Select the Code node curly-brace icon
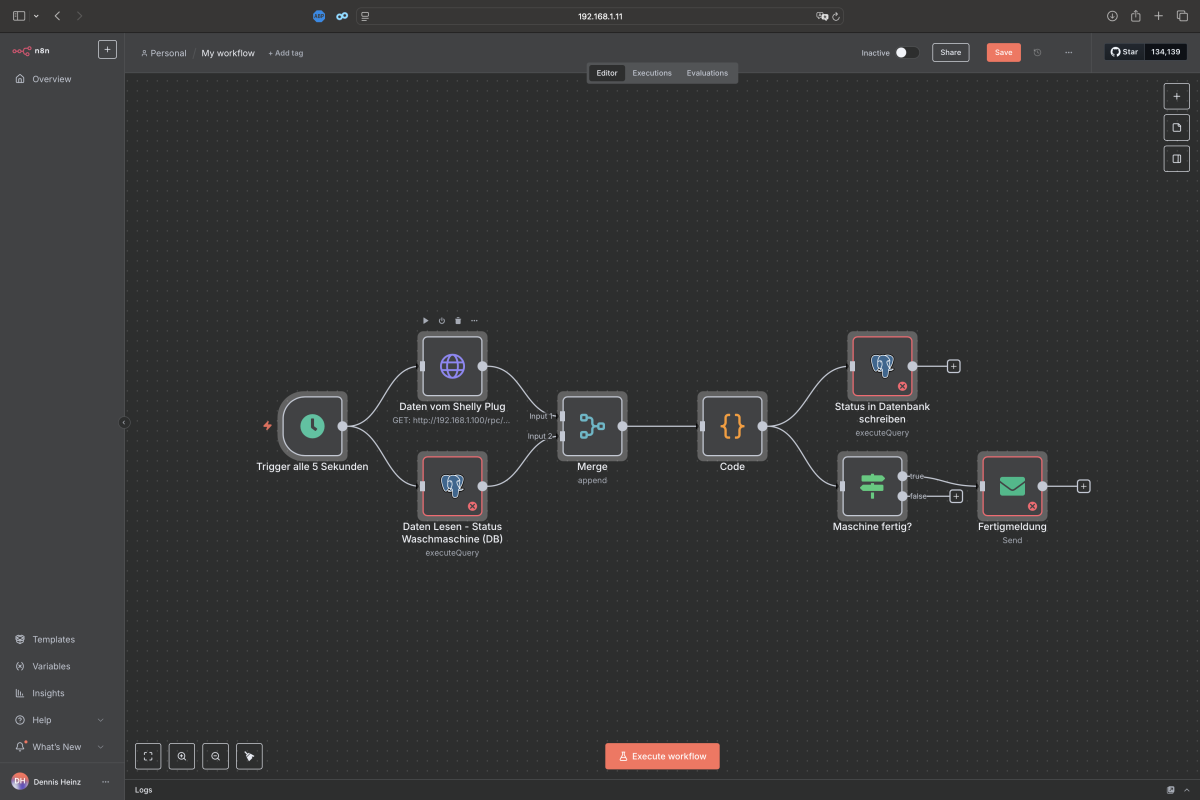The height and width of the screenshot is (800, 1200). [x=732, y=426]
